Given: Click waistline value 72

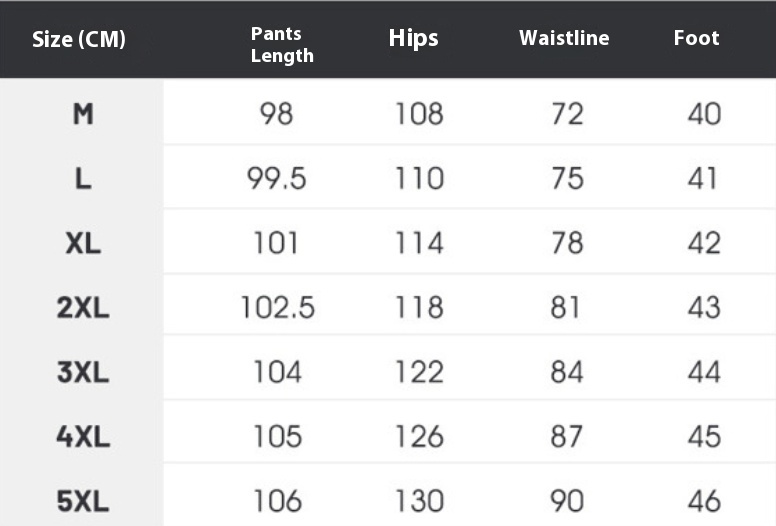Looking at the screenshot, I should pos(567,114).
